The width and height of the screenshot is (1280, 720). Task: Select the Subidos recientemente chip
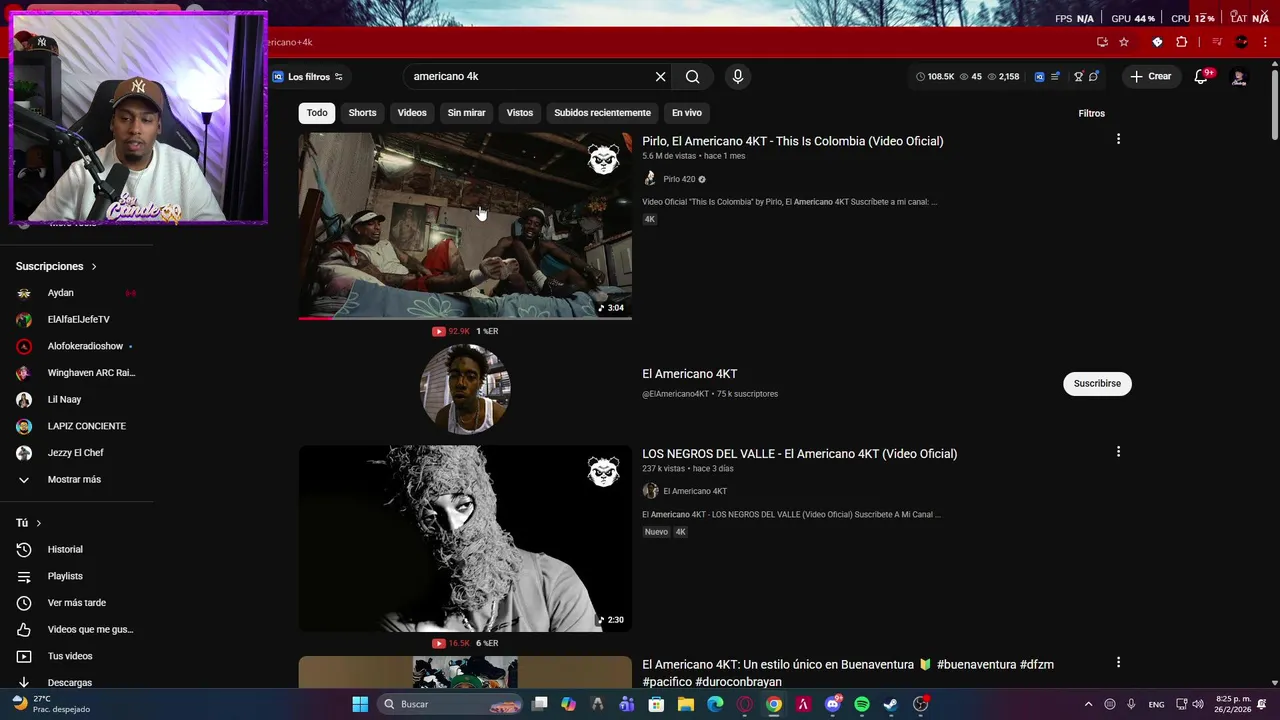[x=603, y=113]
